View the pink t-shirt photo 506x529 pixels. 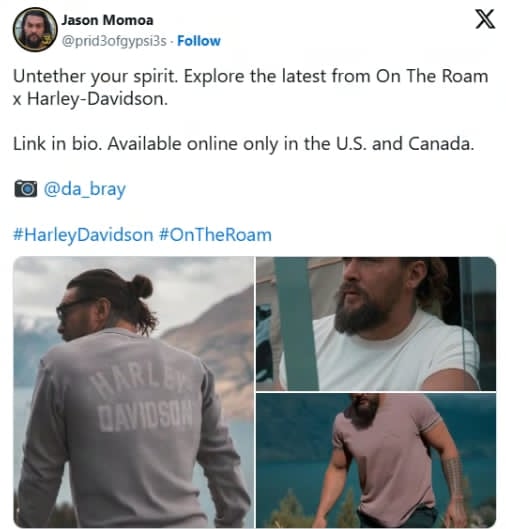376,460
